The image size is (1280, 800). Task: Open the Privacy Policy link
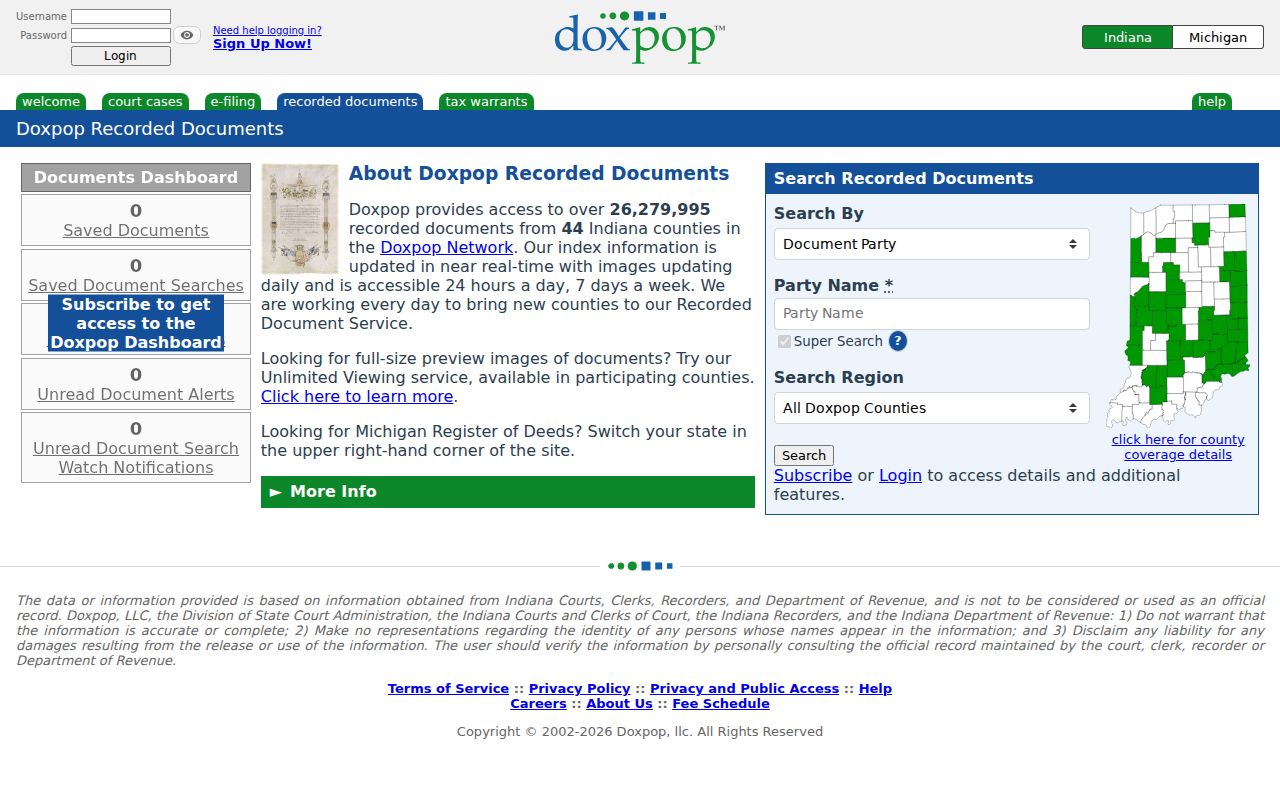pos(580,689)
